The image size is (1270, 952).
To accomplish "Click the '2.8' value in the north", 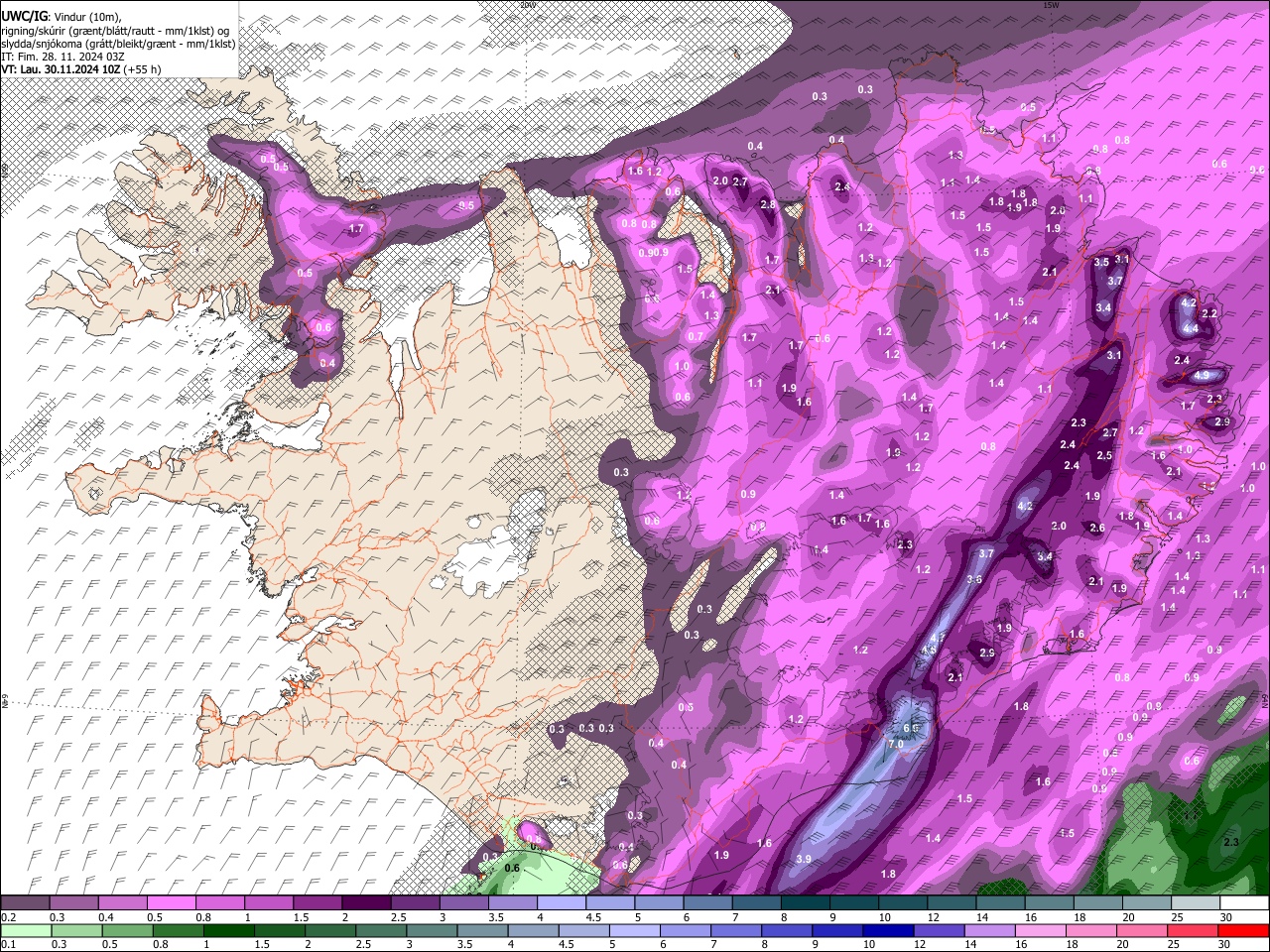I will tap(768, 204).
